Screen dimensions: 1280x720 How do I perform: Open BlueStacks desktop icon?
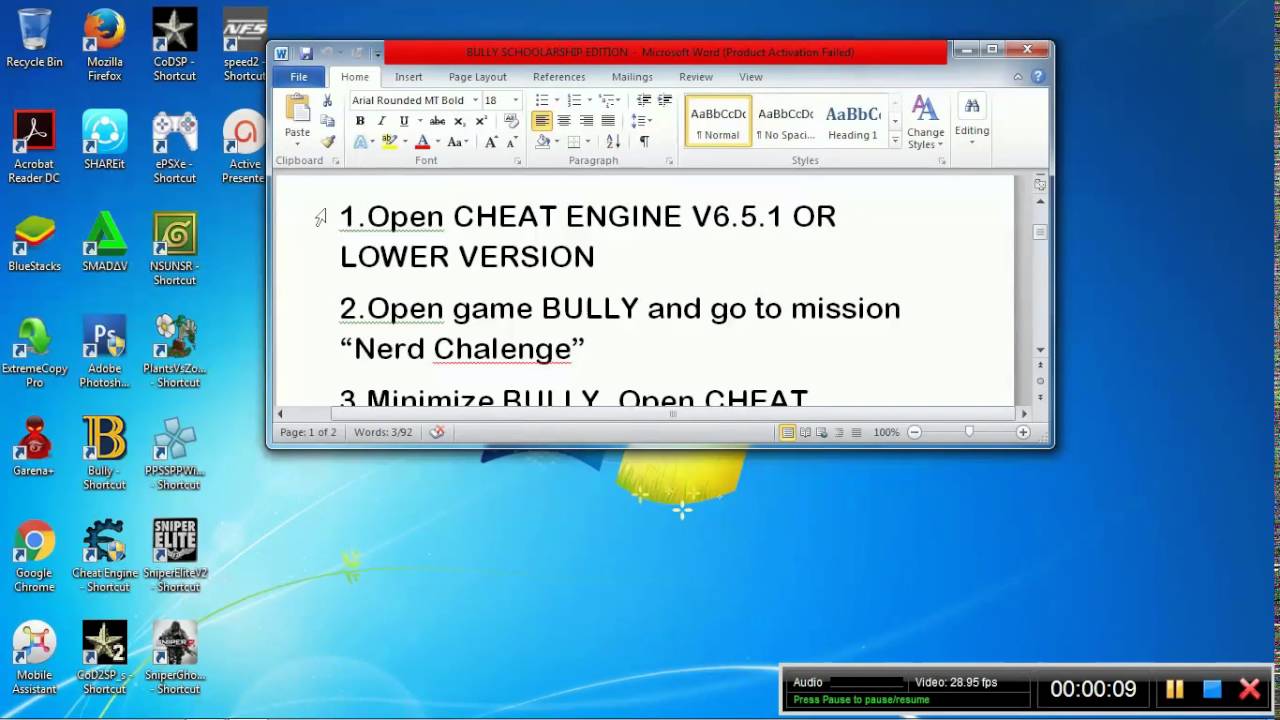[x=34, y=243]
